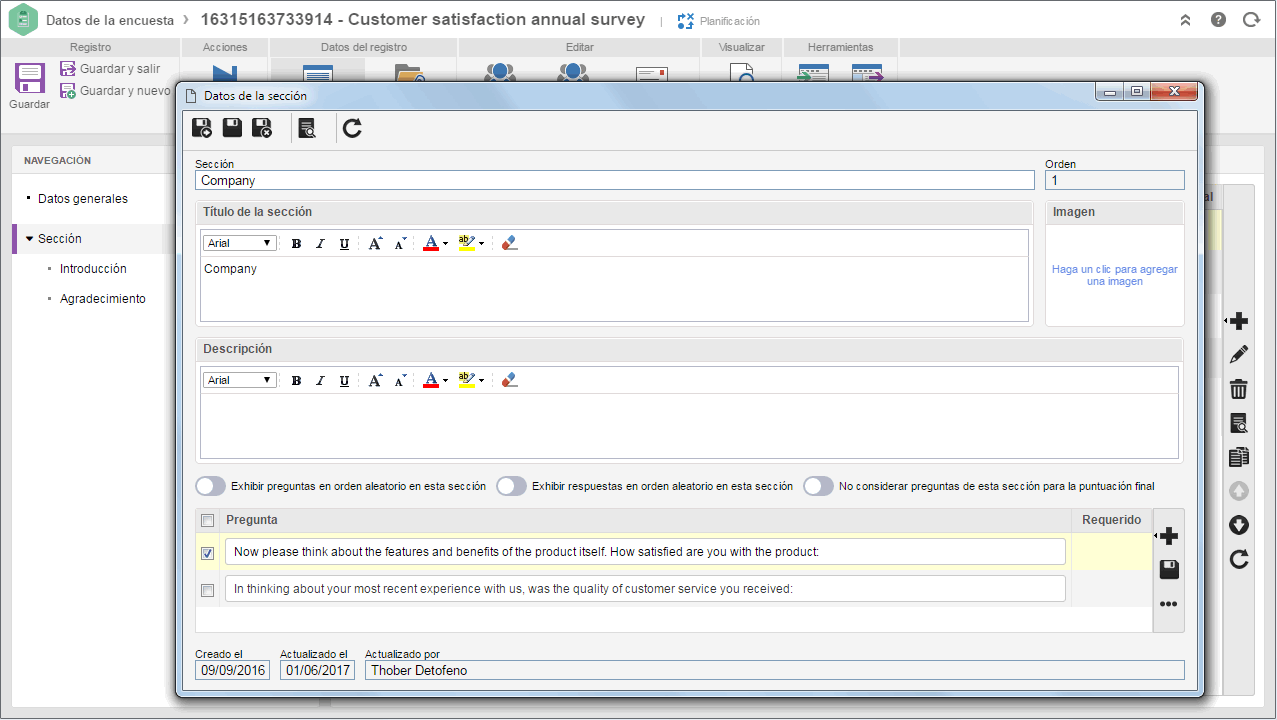Select Introducción in navigation
1277x720 pixels.
(93, 269)
